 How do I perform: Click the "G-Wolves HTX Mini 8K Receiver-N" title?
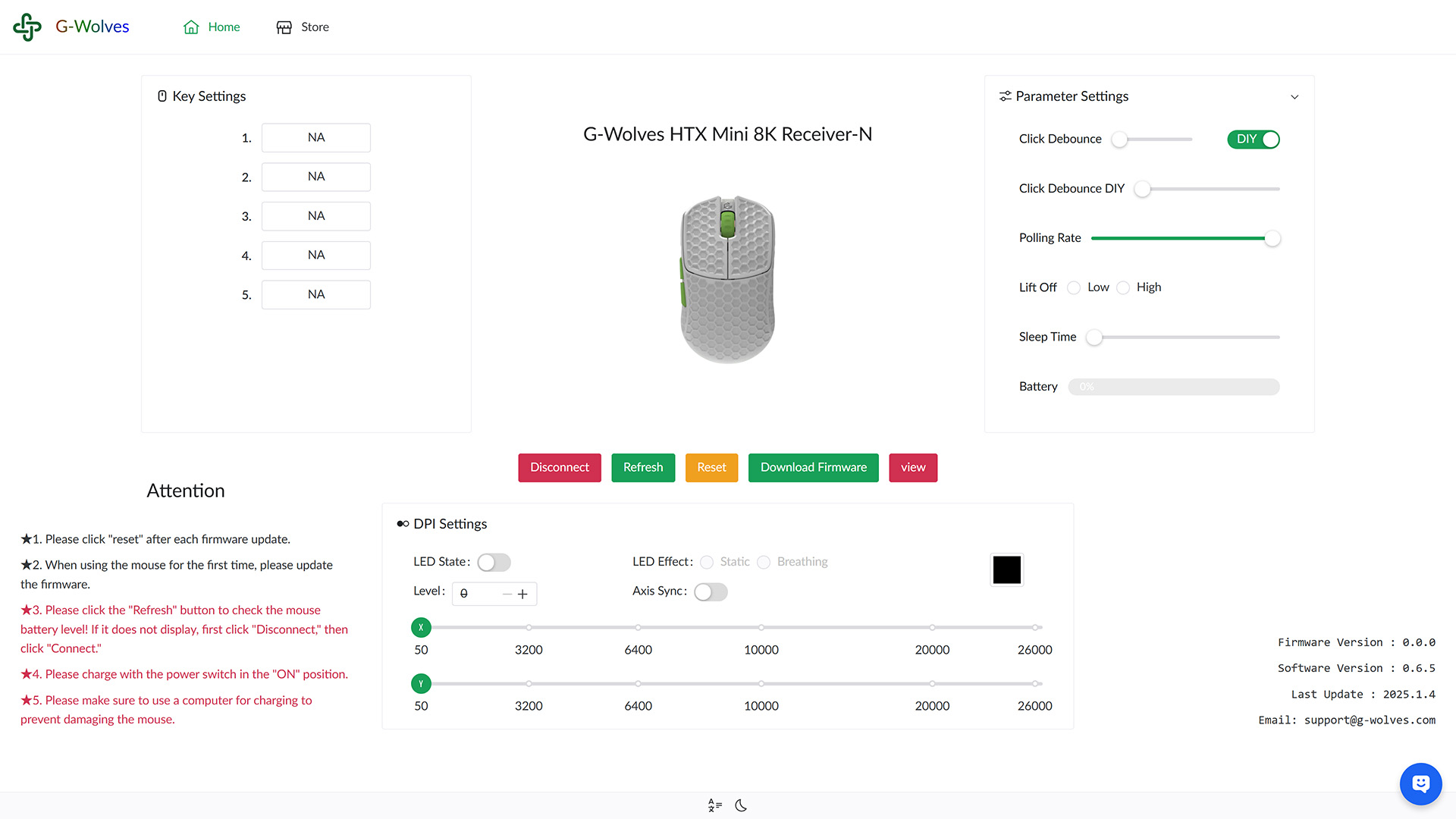(x=728, y=134)
